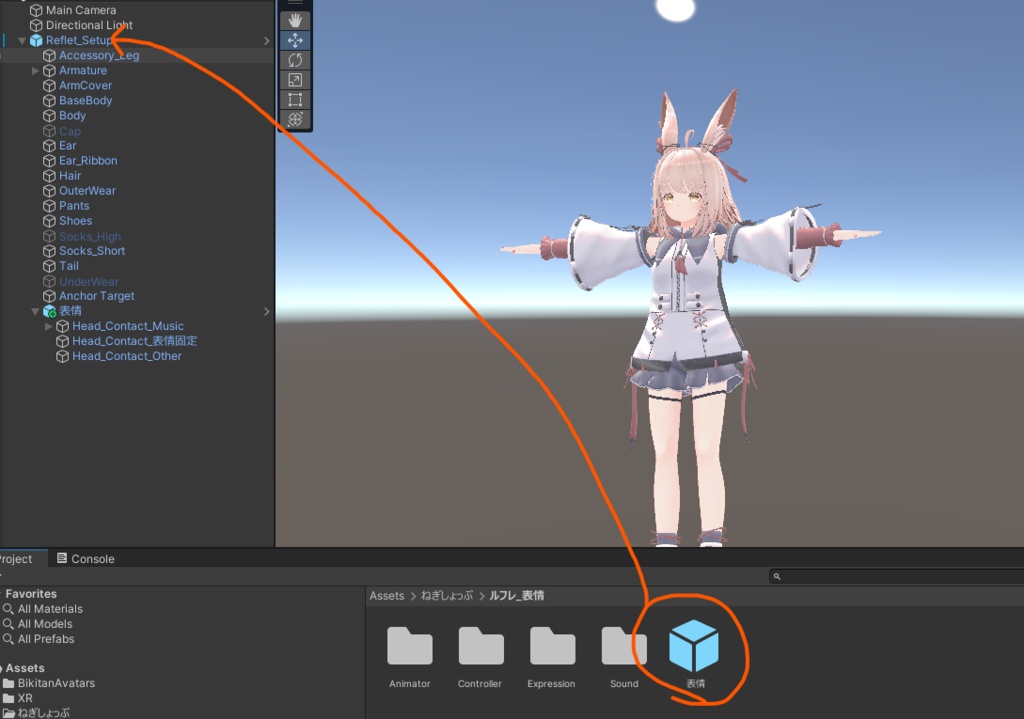Select disabled Cap object
Image resolution: width=1024 pixels, height=719 pixels.
coord(70,131)
